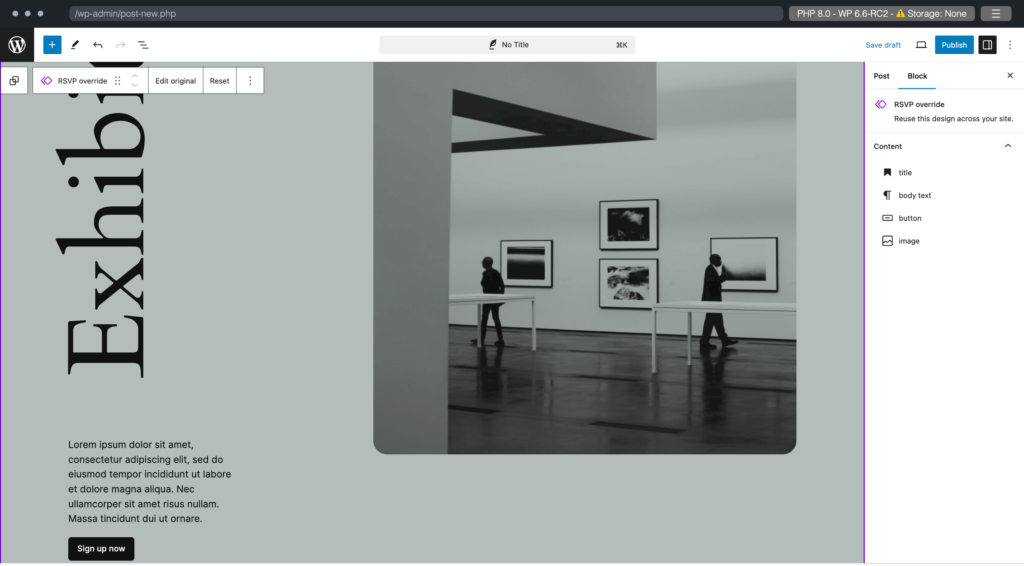This screenshot has width=1024, height=566.
Task: Open the Preview device icon
Action: pyautogui.click(x=921, y=45)
